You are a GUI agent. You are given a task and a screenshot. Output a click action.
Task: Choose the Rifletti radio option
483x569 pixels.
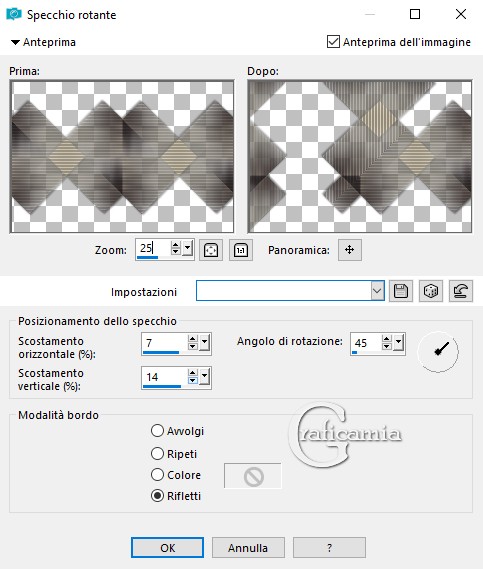(x=157, y=496)
